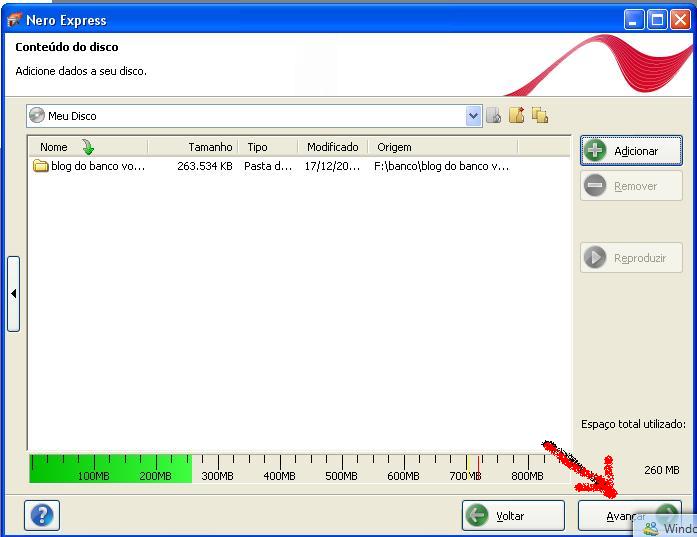697x537 pixels.
Task: Click the 'Pasta d...' type cell
Action: pyautogui.click(x=268, y=166)
